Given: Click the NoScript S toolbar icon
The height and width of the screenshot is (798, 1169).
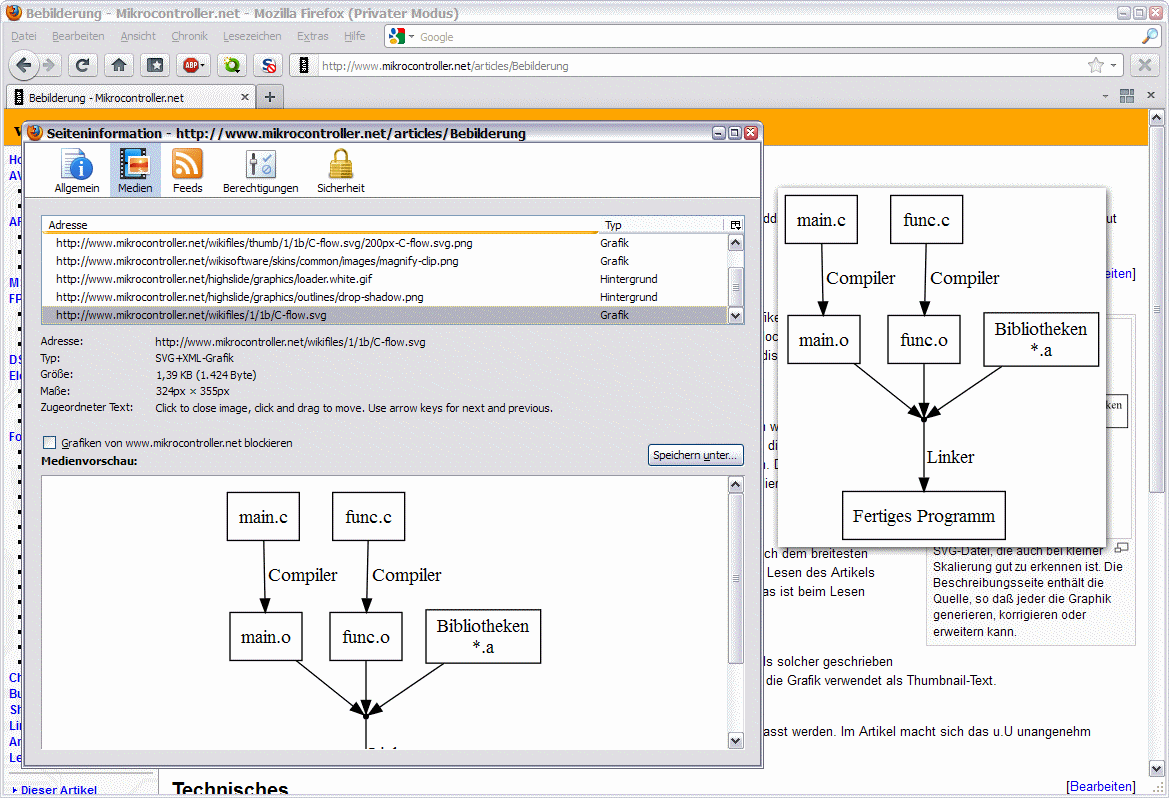Looking at the screenshot, I should [x=268, y=66].
